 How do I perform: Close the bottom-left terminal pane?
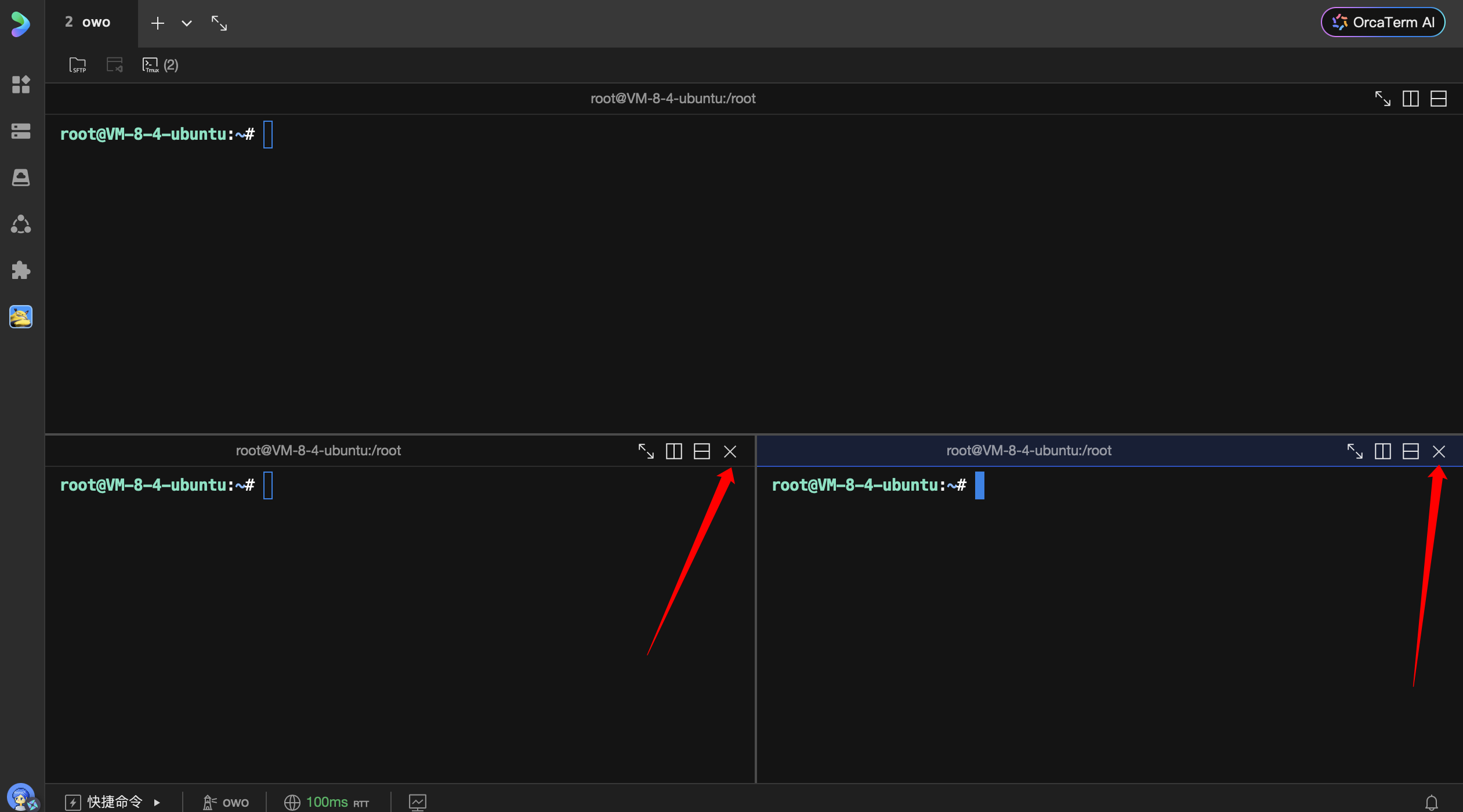(730, 451)
